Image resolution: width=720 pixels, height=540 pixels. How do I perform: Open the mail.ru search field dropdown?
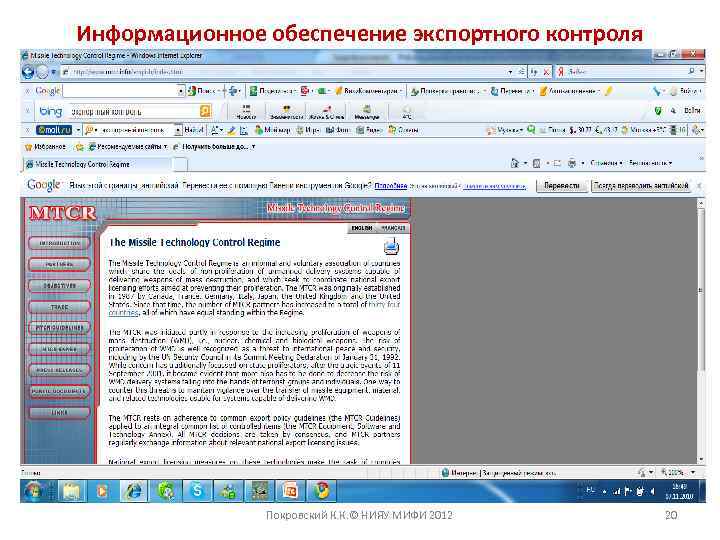coord(178,130)
